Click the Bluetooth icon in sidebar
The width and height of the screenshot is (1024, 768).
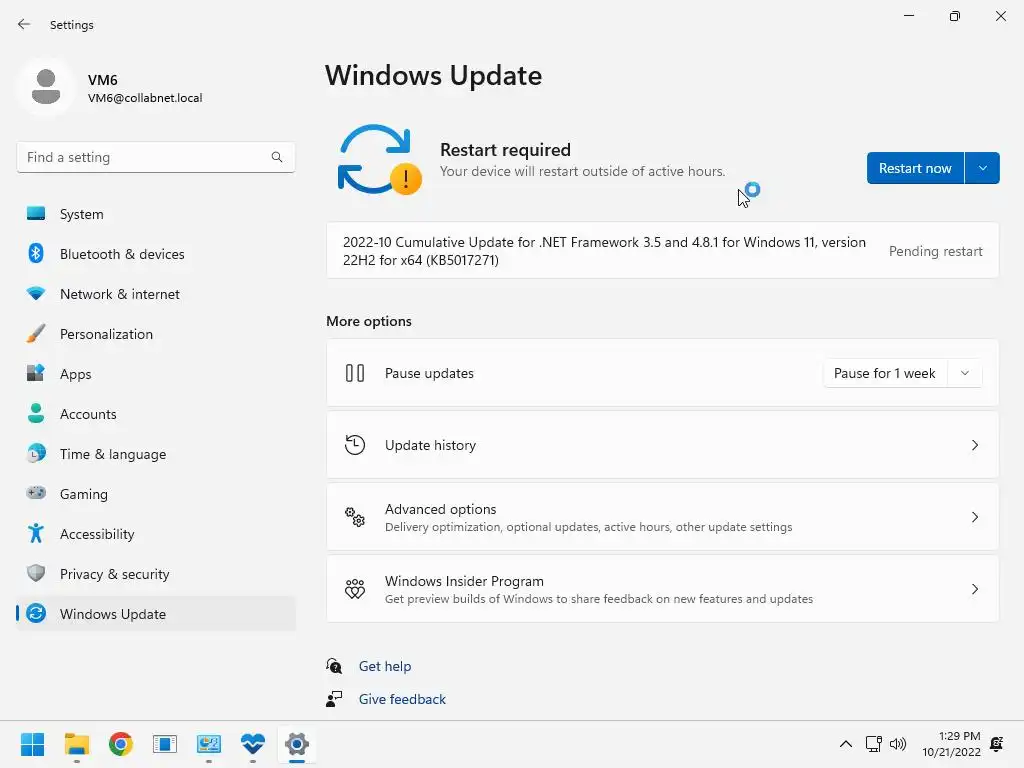pyautogui.click(x=36, y=253)
